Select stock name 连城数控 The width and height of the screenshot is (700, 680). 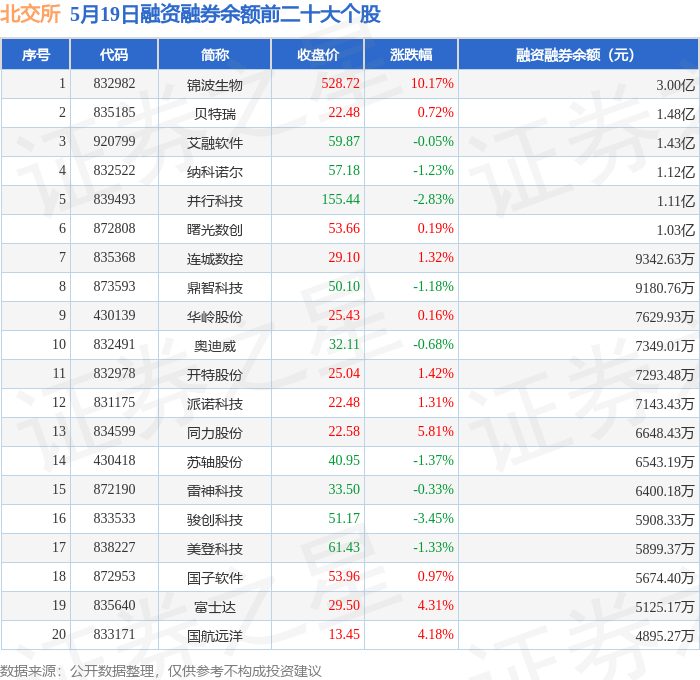[x=215, y=259]
